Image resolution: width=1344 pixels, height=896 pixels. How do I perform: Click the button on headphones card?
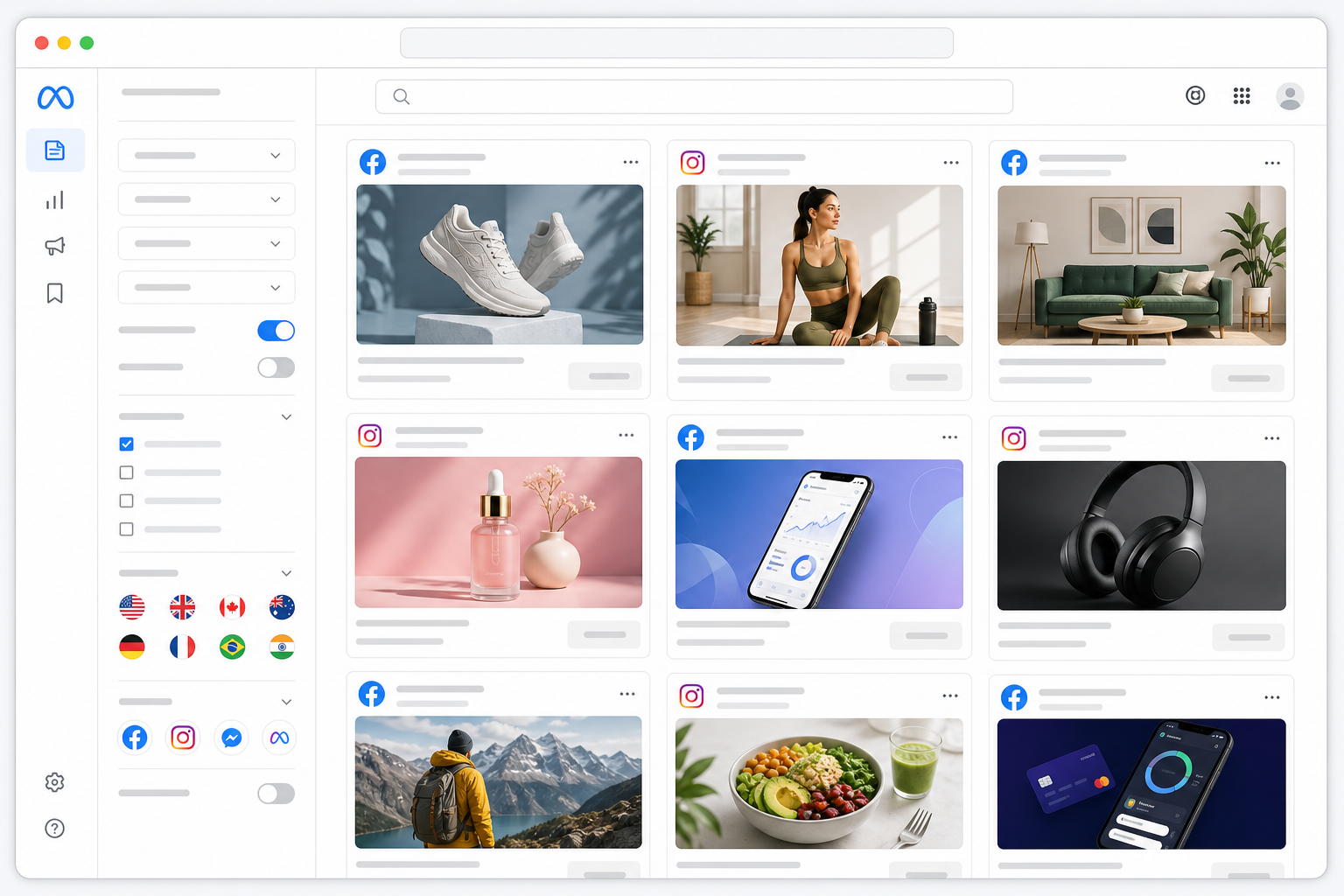pos(1249,637)
